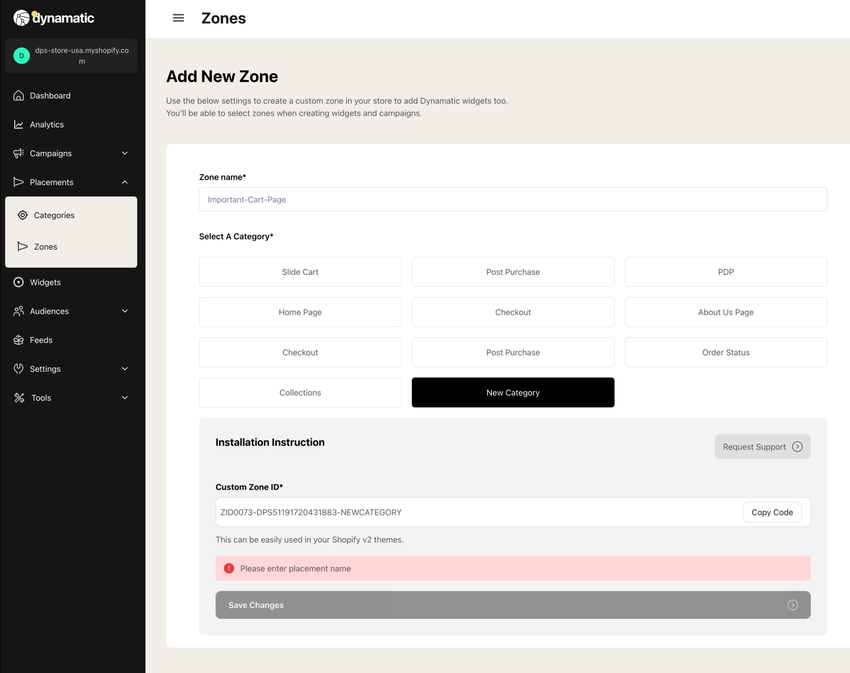Click the Copy Code button

pos(772,512)
